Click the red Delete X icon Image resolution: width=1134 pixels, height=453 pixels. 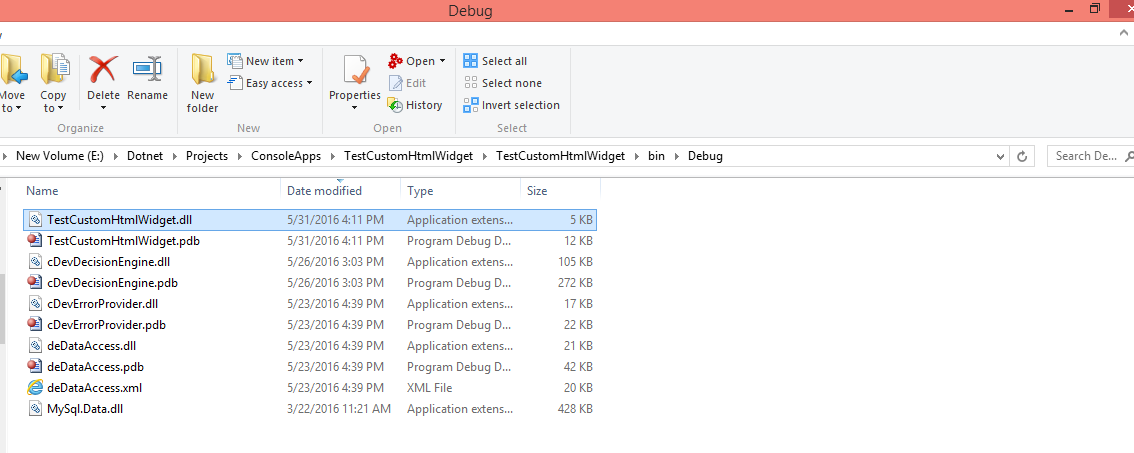click(x=103, y=69)
